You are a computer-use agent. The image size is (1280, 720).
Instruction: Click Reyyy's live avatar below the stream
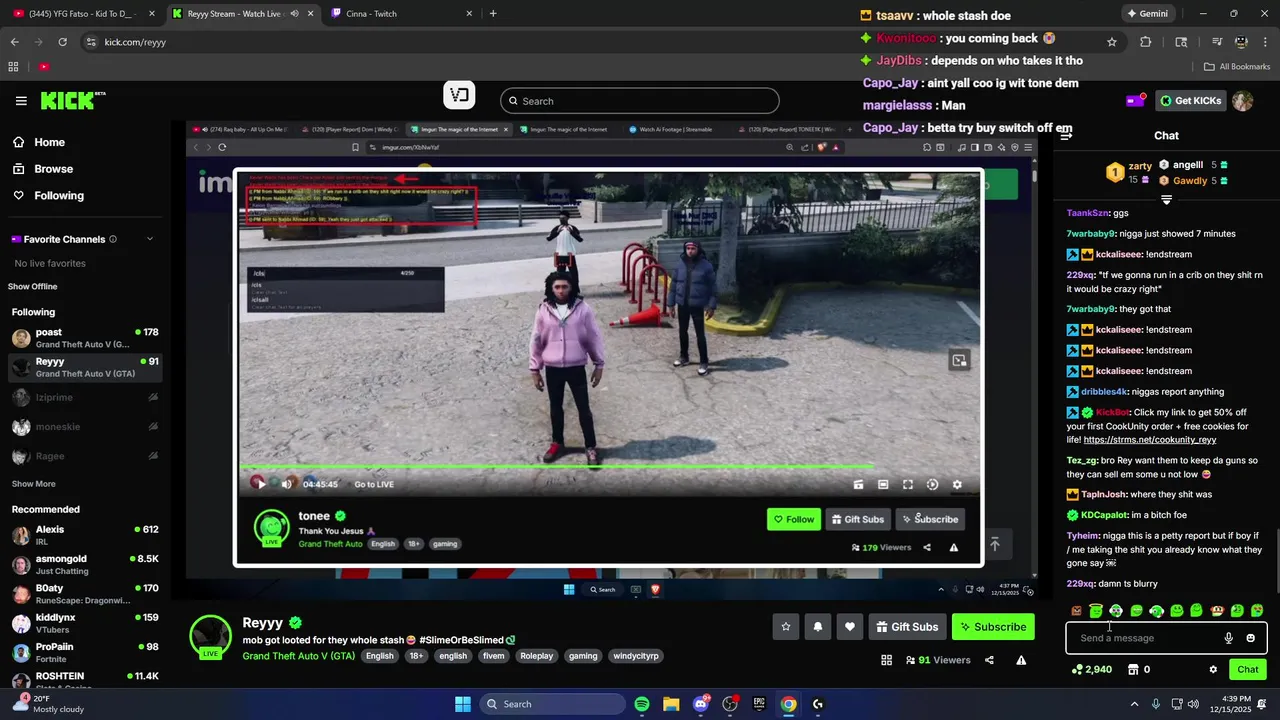pyautogui.click(x=210, y=636)
